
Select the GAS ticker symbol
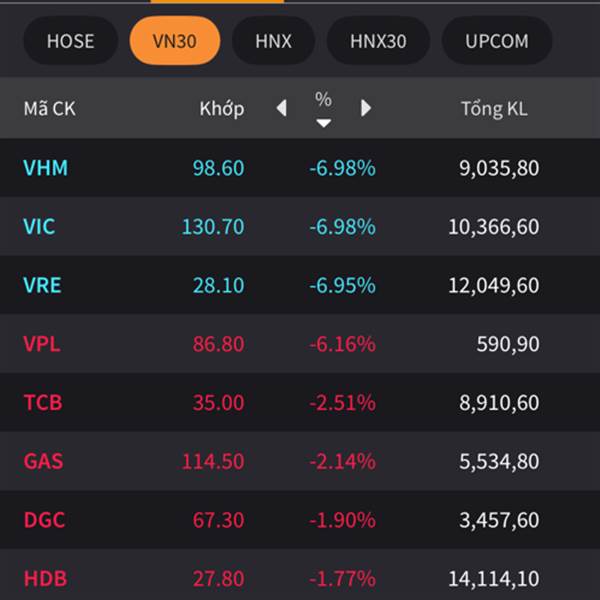tap(43, 462)
